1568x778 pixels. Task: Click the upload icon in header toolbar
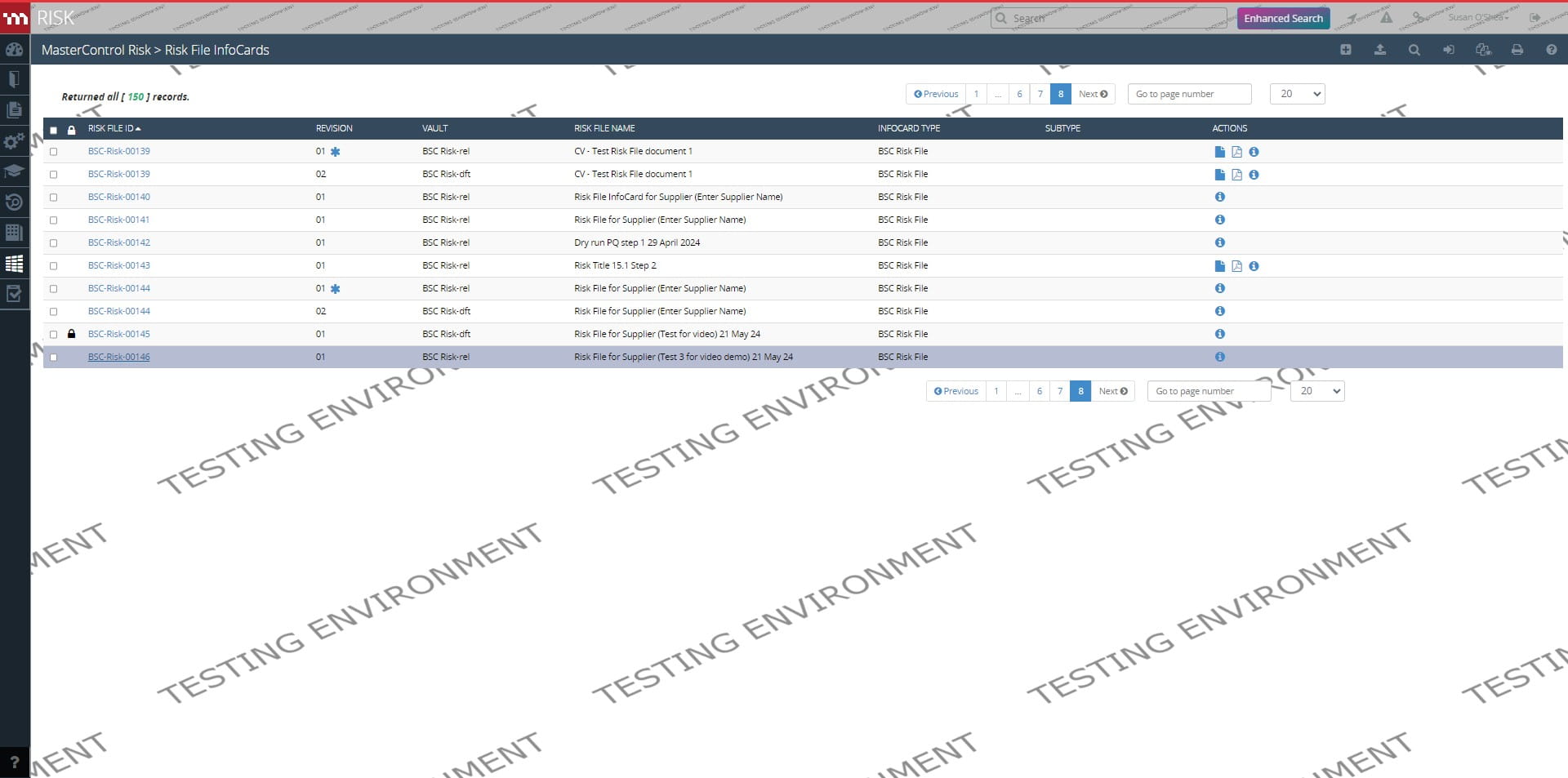point(1379,50)
